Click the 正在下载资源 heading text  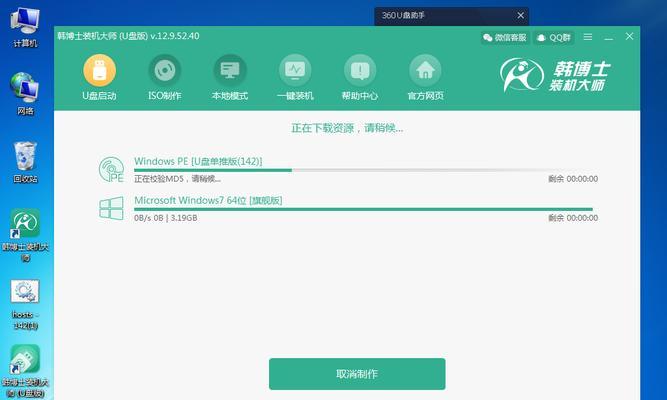347,128
